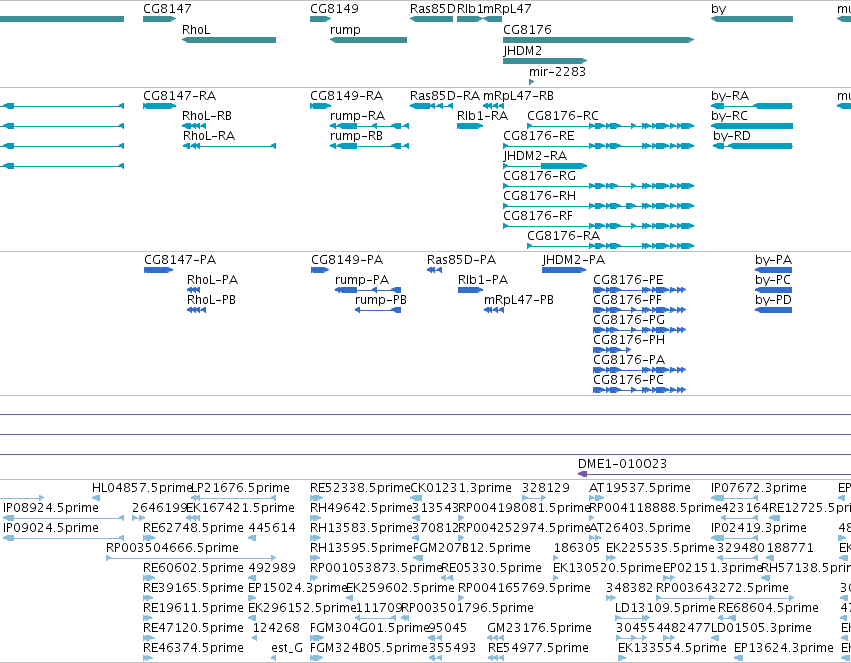Click transcript by-RD
851x663 pixels.
[732, 136]
